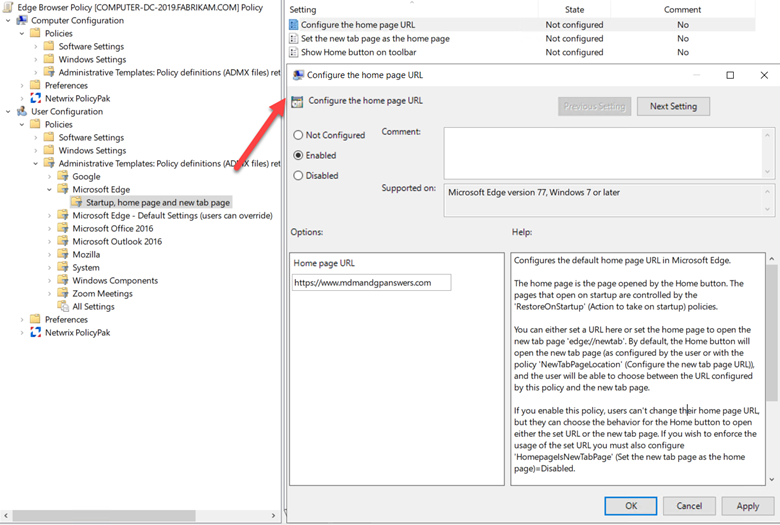Screen dimensions: 780x525
Task: Click the tree pane horizontal scrollbar
Action: pos(103,516)
